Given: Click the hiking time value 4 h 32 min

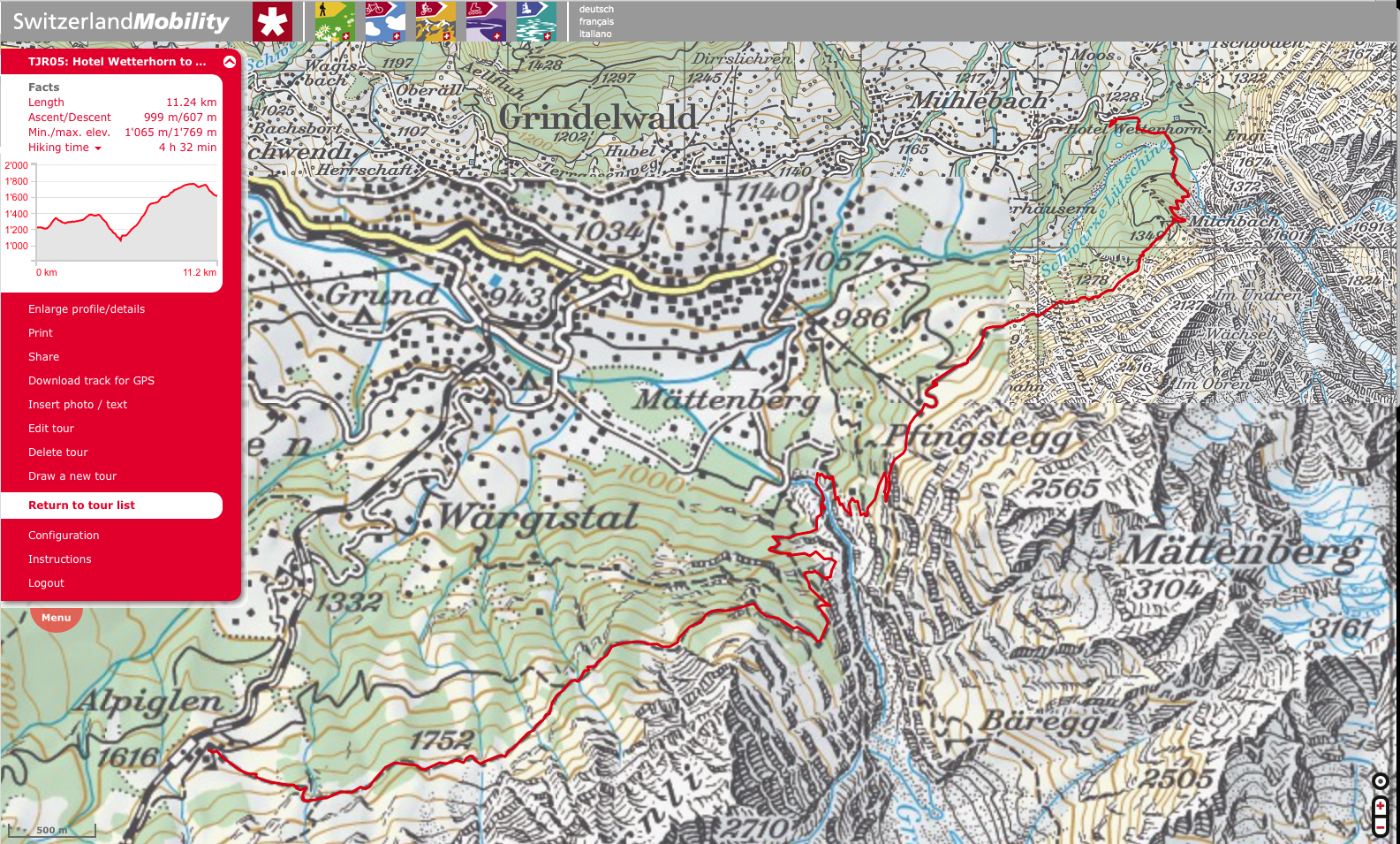Looking at the screenshot, I should click(187, 148).
